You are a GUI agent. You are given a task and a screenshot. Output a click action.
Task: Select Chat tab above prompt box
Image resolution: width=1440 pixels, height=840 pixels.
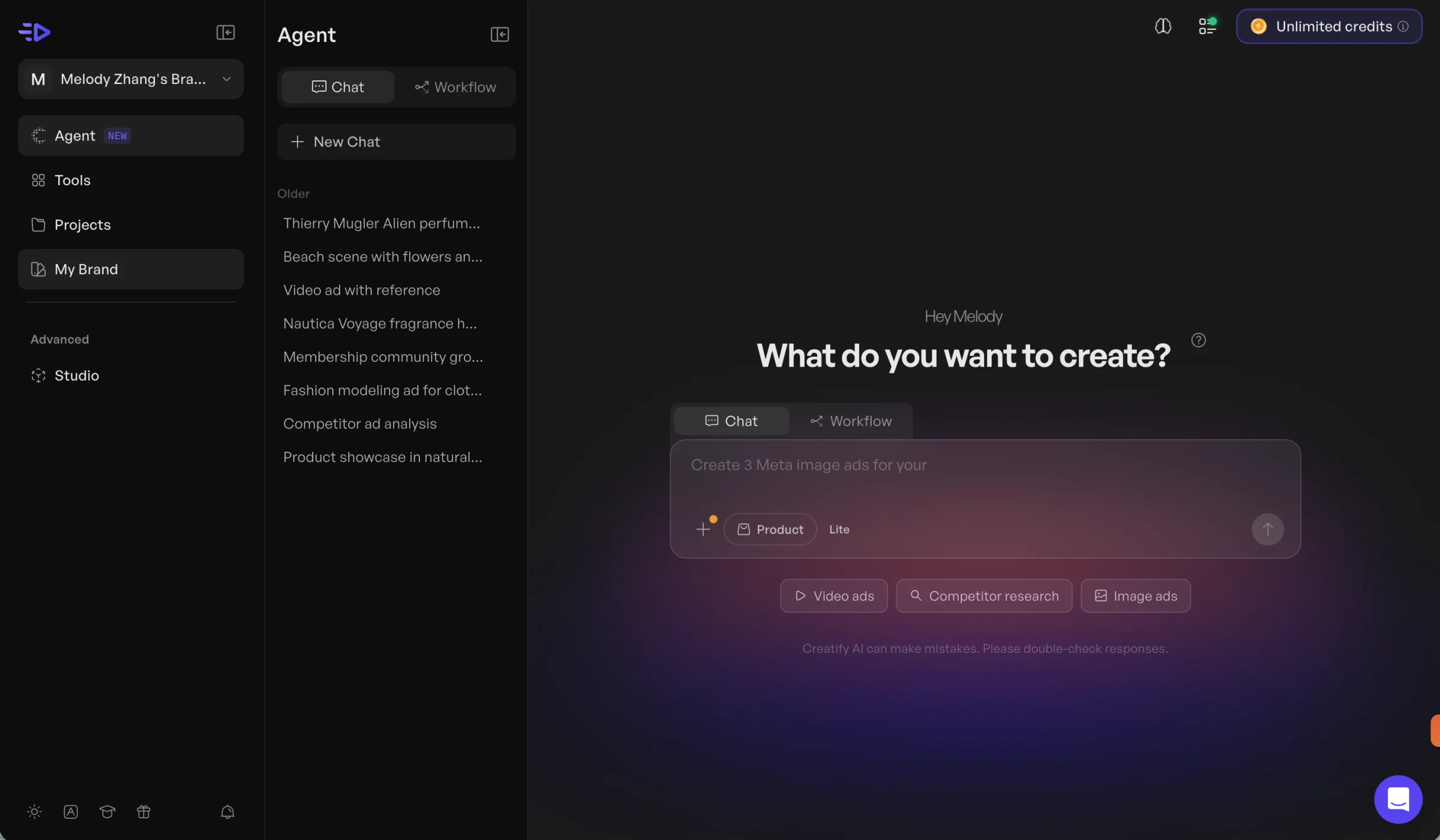pyautogui.click(x=731, y=421)
